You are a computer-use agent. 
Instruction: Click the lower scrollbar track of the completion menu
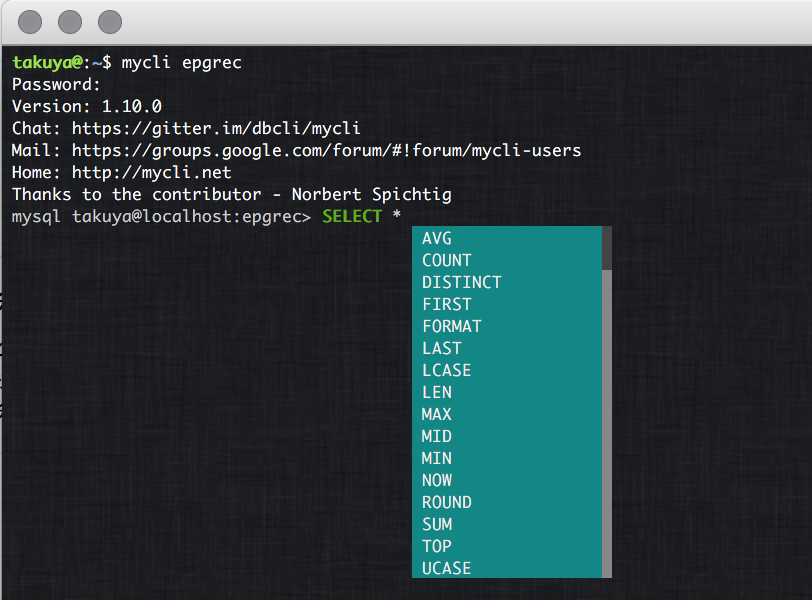607,424
